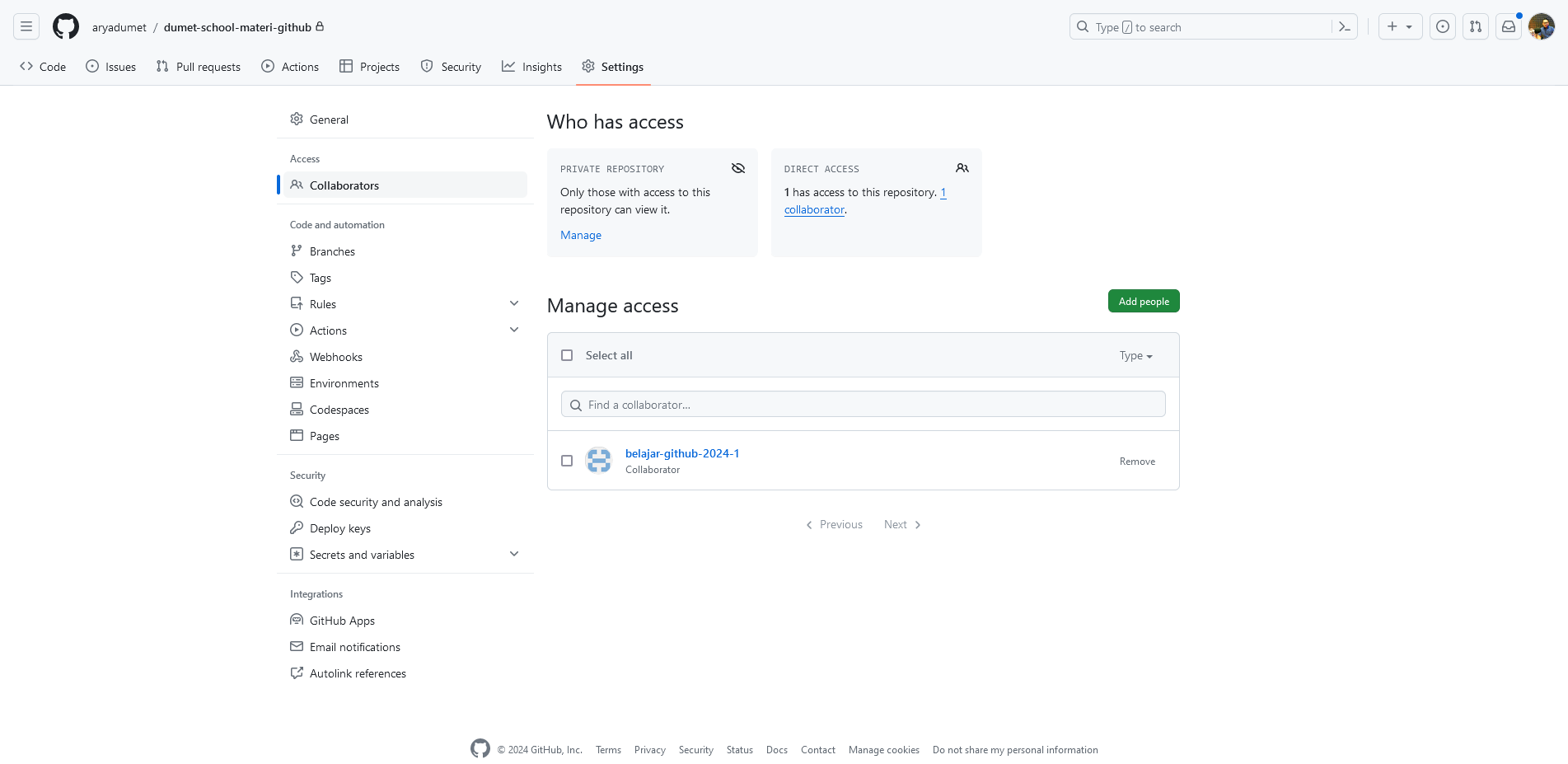Switch to the Issues tab
This screenshot has width=1568, height=764.
point(111,67)
